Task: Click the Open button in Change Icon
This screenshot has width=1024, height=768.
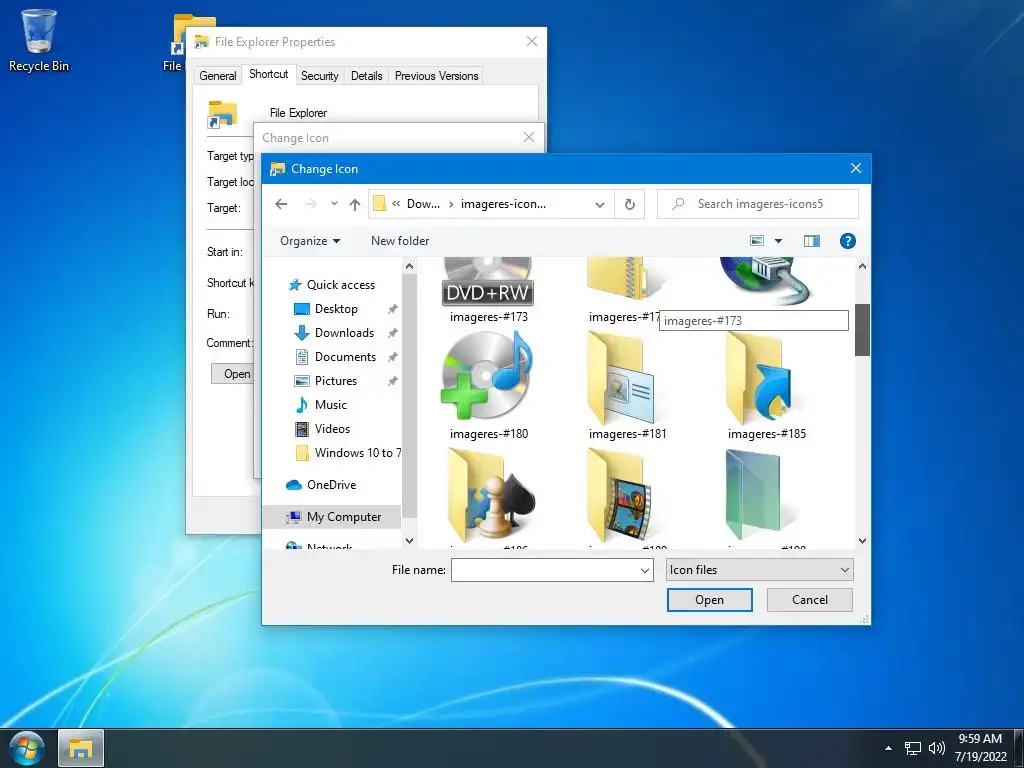Action: [x=709, y=600]
